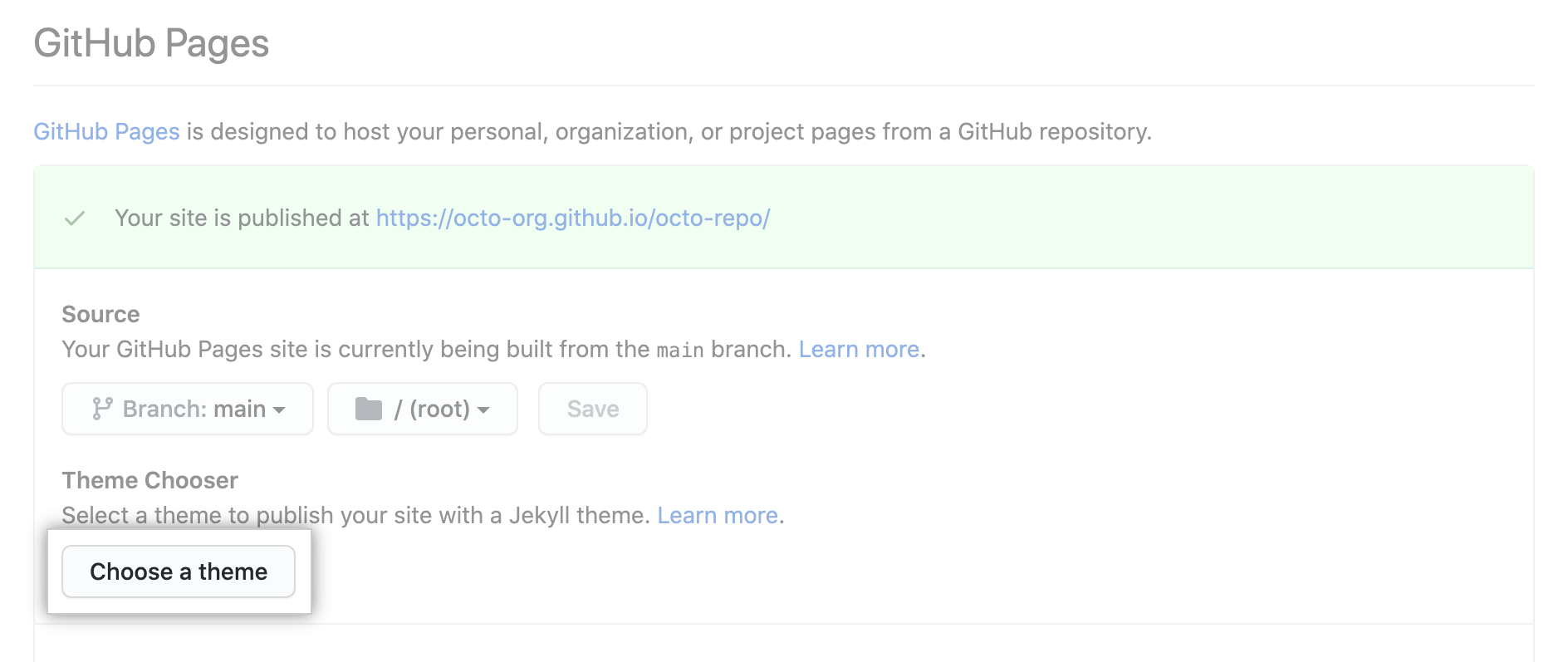The image size is (1568, 662).
Task: Open the / (root) folder dropdown arrow
Action: pyautogui.click(x=483, y=410)
